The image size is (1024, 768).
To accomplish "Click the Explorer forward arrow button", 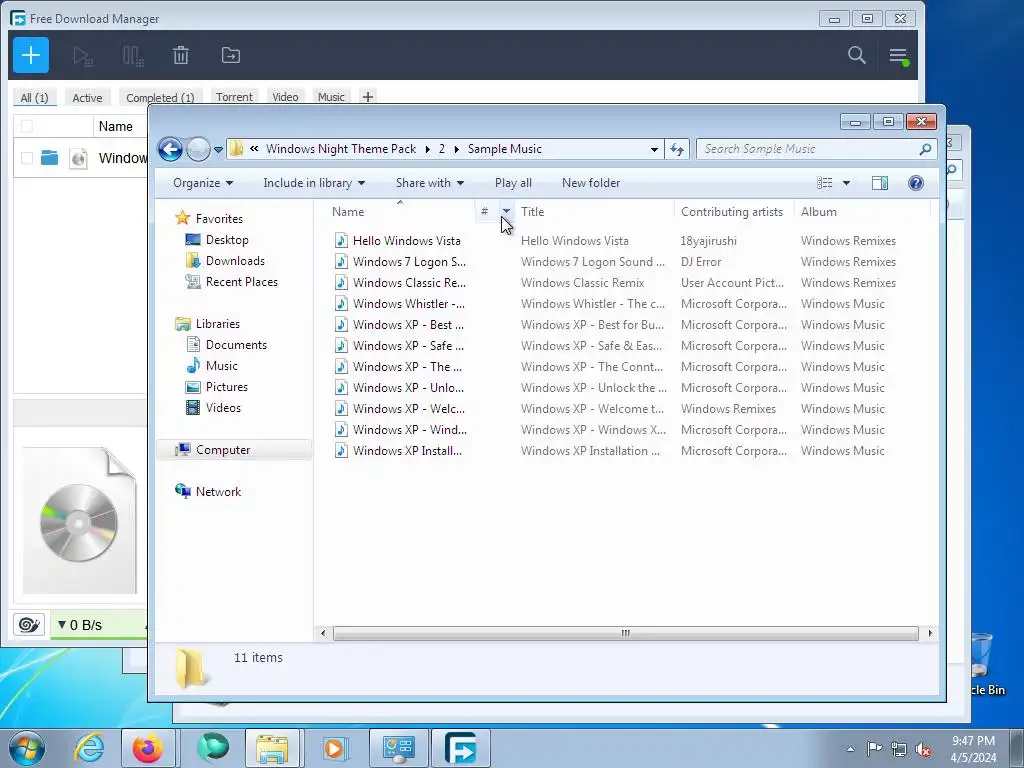I will coord(198,150).
